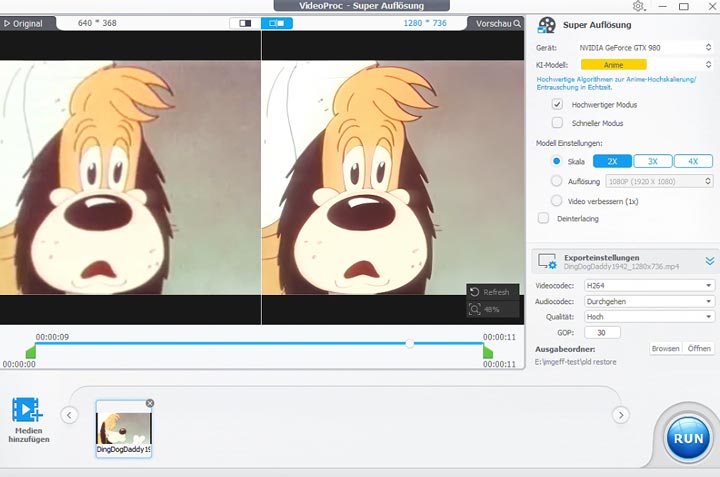
Task: Open the settings gear in title bar
Action: [638, 6]
